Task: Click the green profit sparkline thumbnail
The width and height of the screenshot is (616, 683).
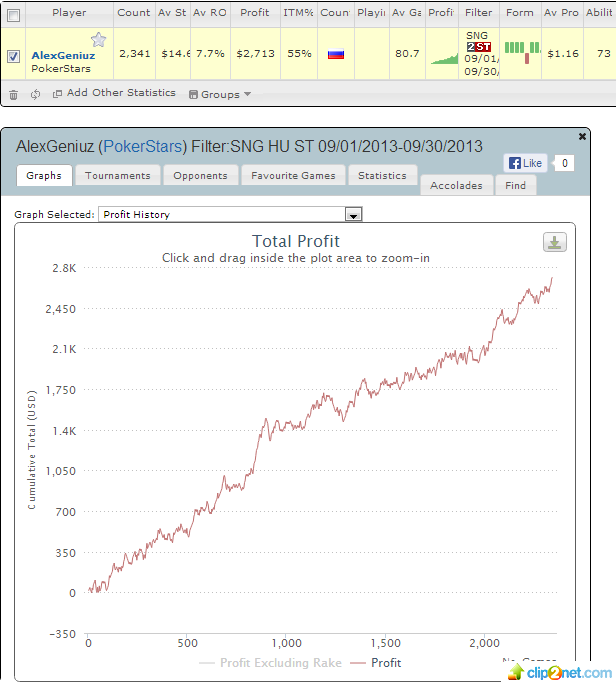Action: (444, 58)
